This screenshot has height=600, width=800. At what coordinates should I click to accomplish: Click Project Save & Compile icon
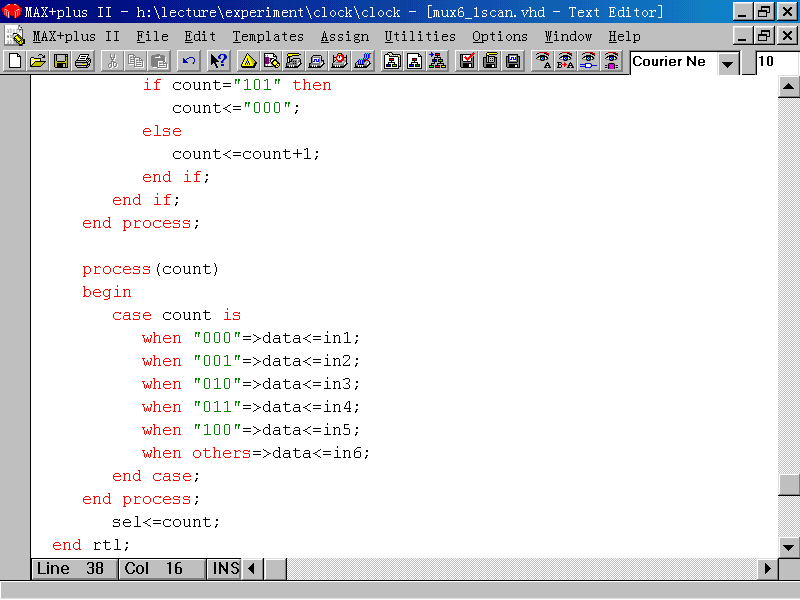click(x=490, y=62)
